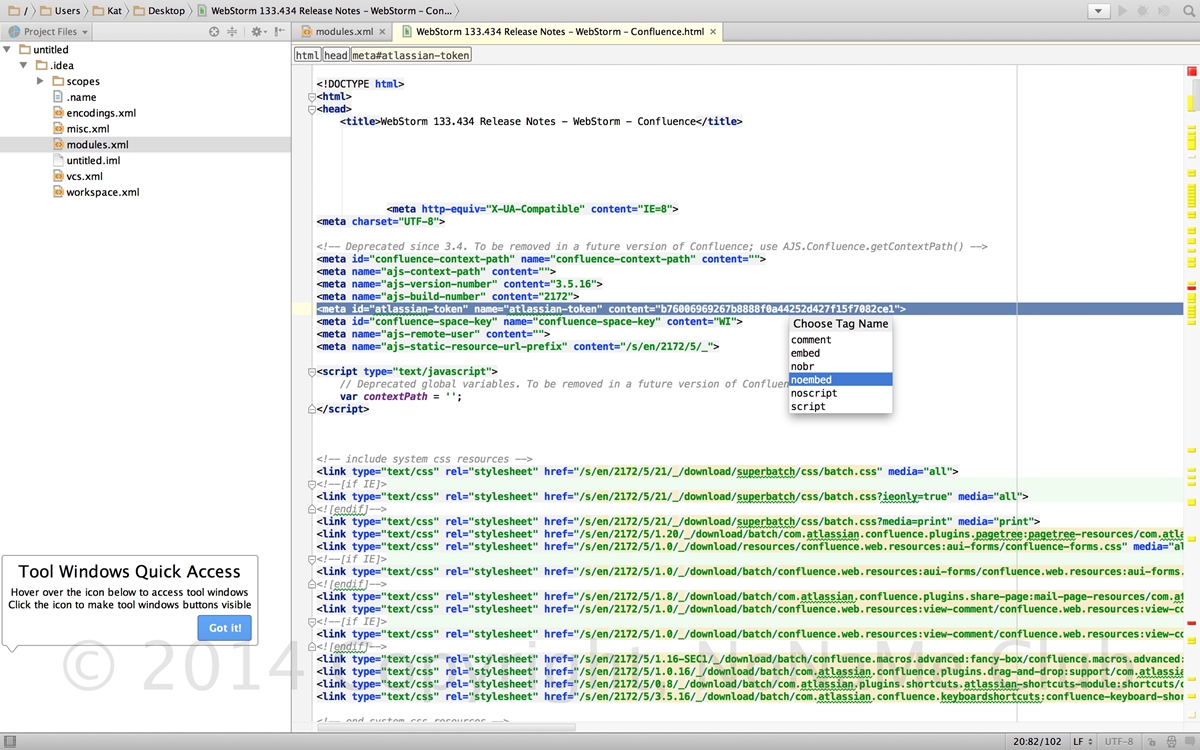The image size is (1200, 750).
Task: Collapse the head tag fold marker
Action: [x=312, y=109]
